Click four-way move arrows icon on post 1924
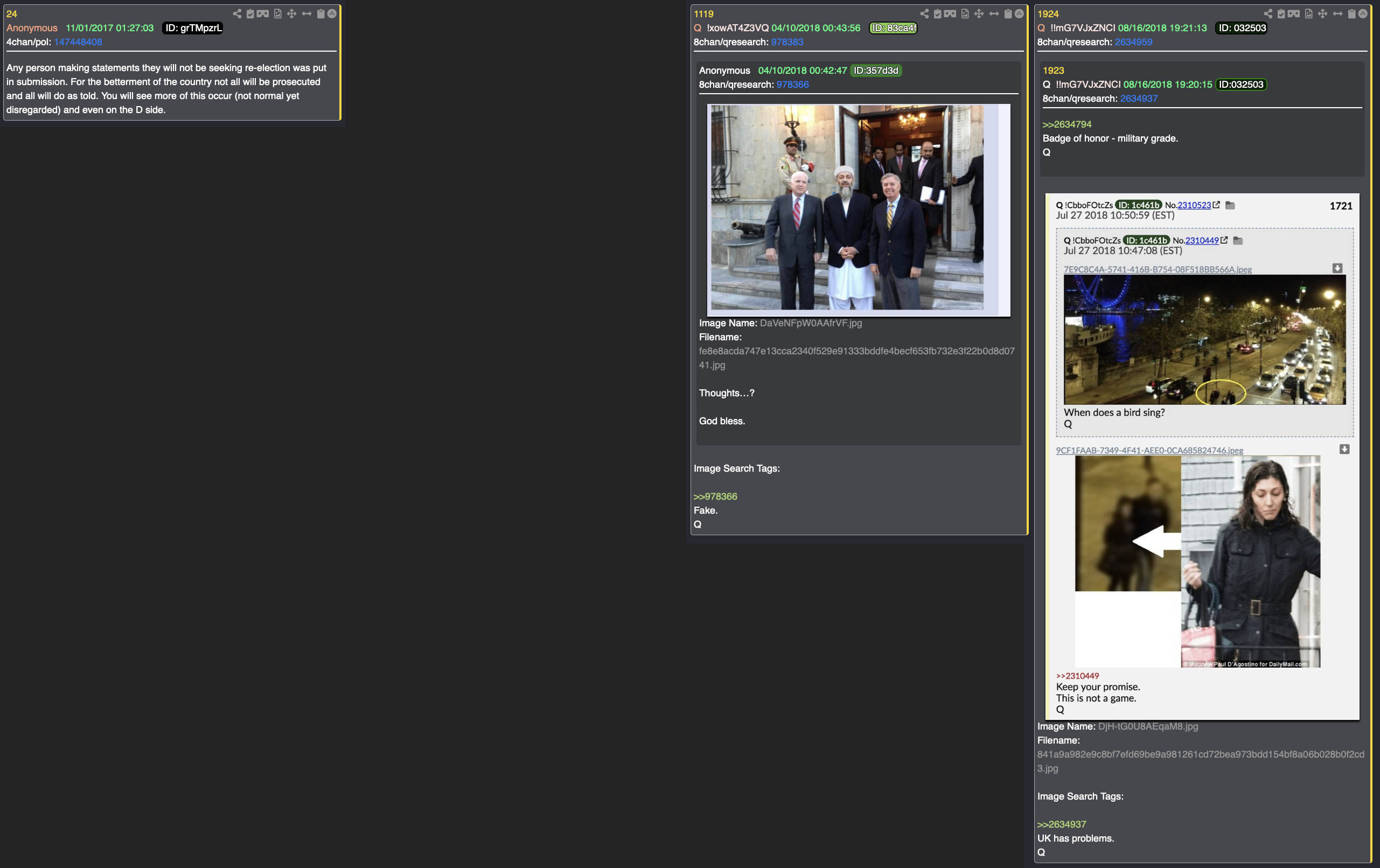1380x868 pixels. tap(1322, 14)
